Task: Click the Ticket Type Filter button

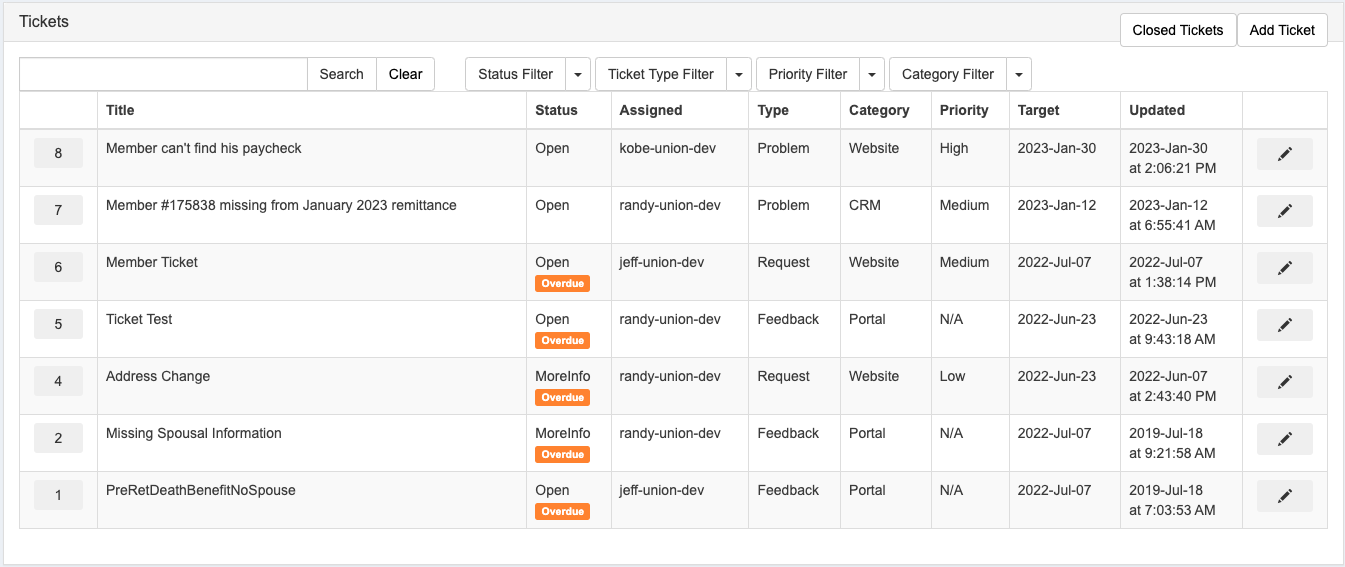Action: (661, 74)
